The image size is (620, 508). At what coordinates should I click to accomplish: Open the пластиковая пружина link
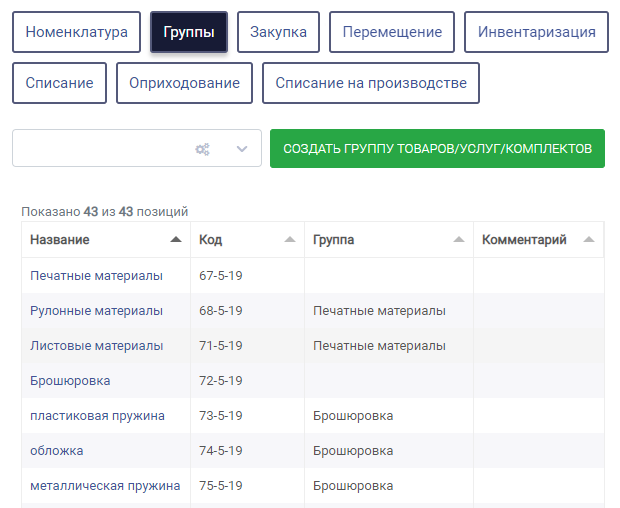[x=97, y=416]
